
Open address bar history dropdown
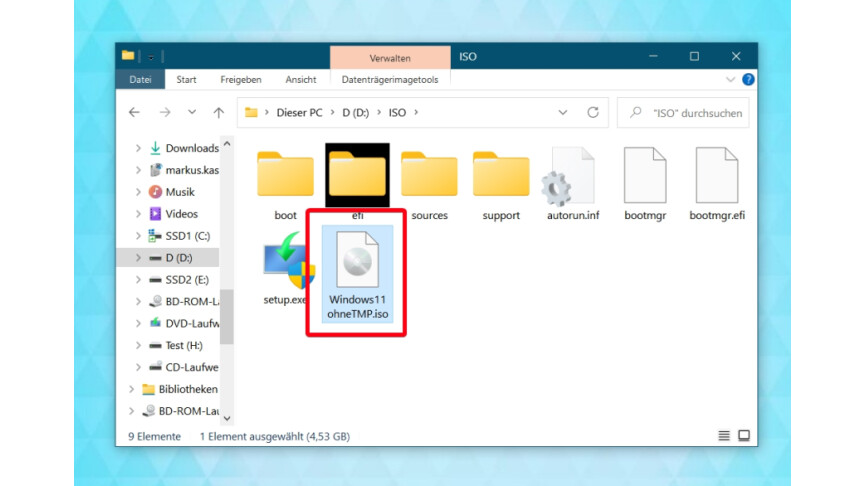click(563, 112)
